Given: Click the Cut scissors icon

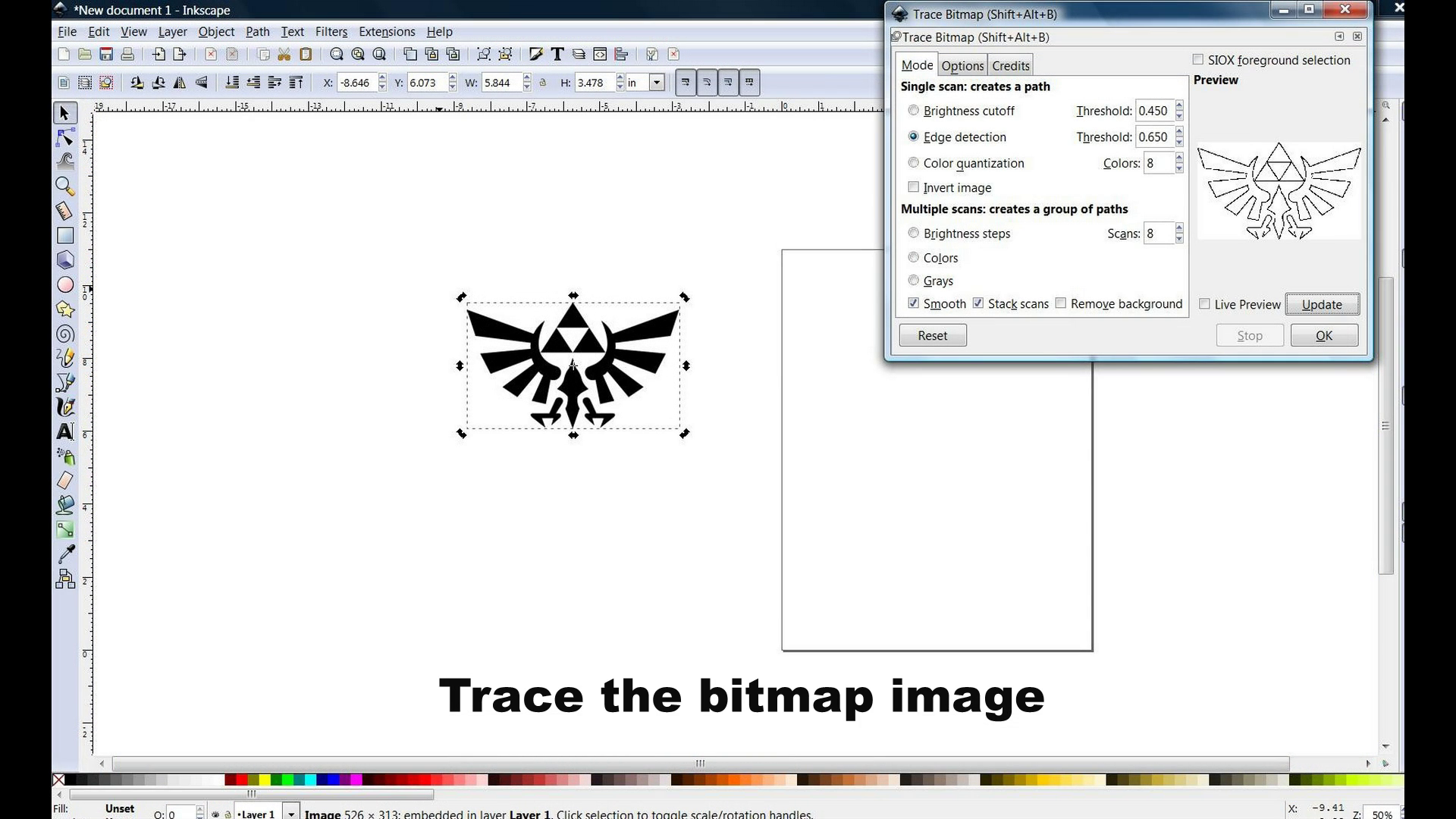Looking at the screenshot, I should (x=284, y=54).
